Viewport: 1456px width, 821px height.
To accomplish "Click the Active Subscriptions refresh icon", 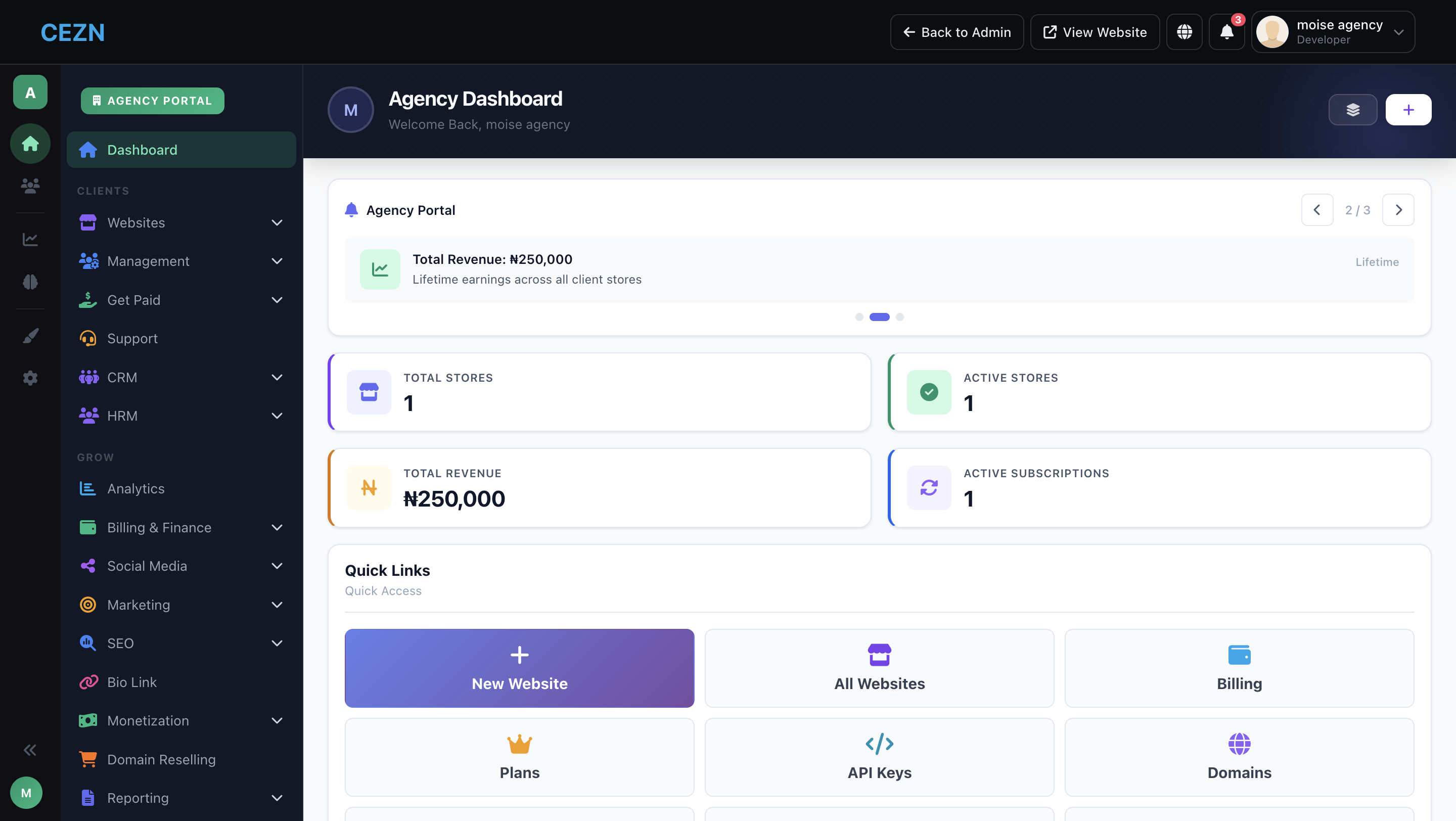I will click(929, 488).
